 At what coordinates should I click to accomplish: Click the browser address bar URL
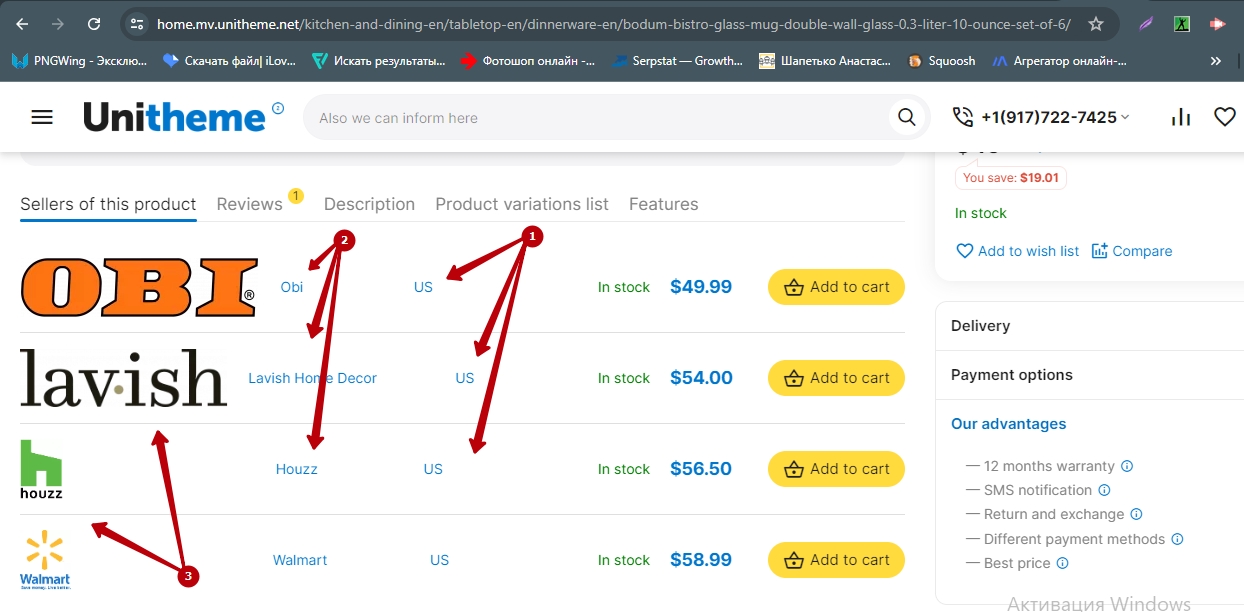[x=614, y=23]
